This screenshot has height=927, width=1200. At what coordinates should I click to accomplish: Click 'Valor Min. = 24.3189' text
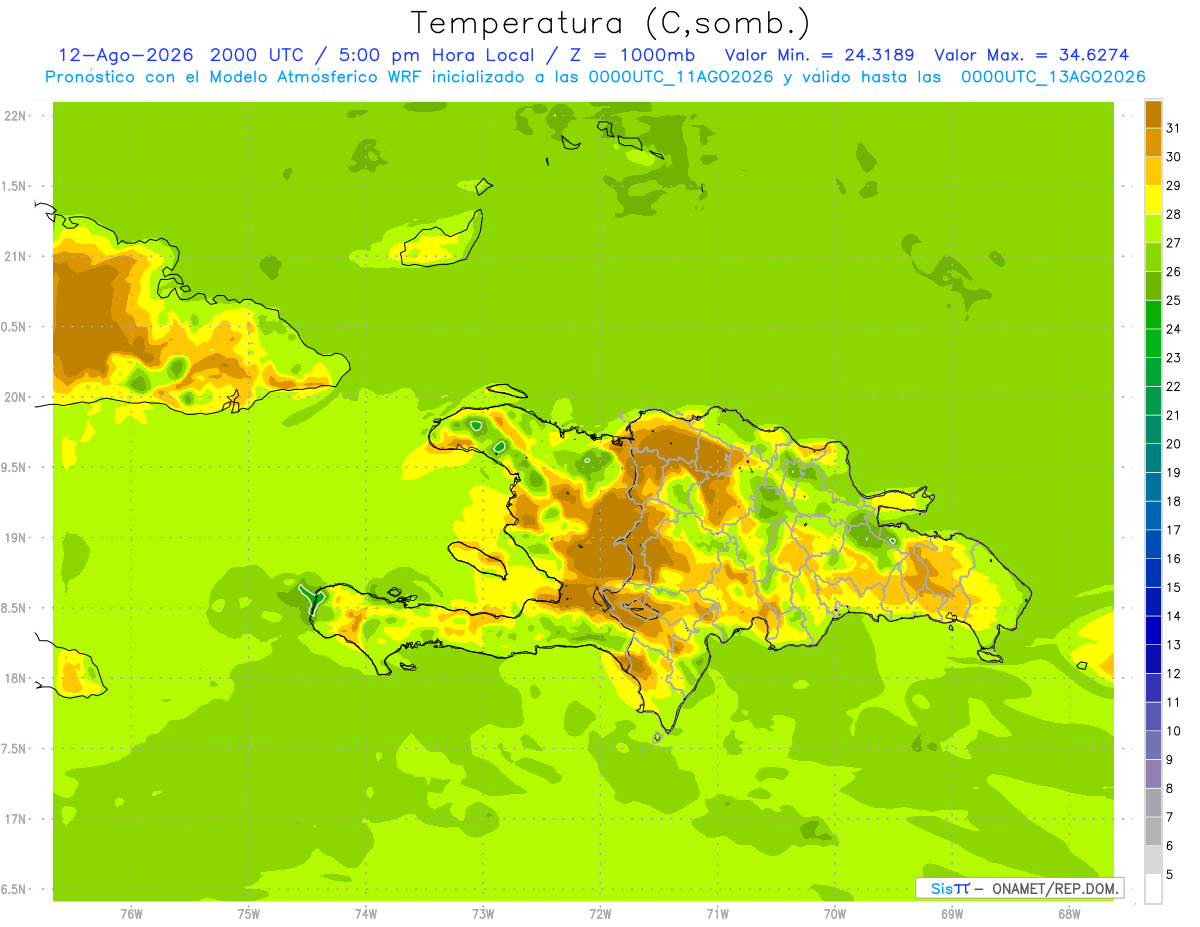(x=819, y=55)
